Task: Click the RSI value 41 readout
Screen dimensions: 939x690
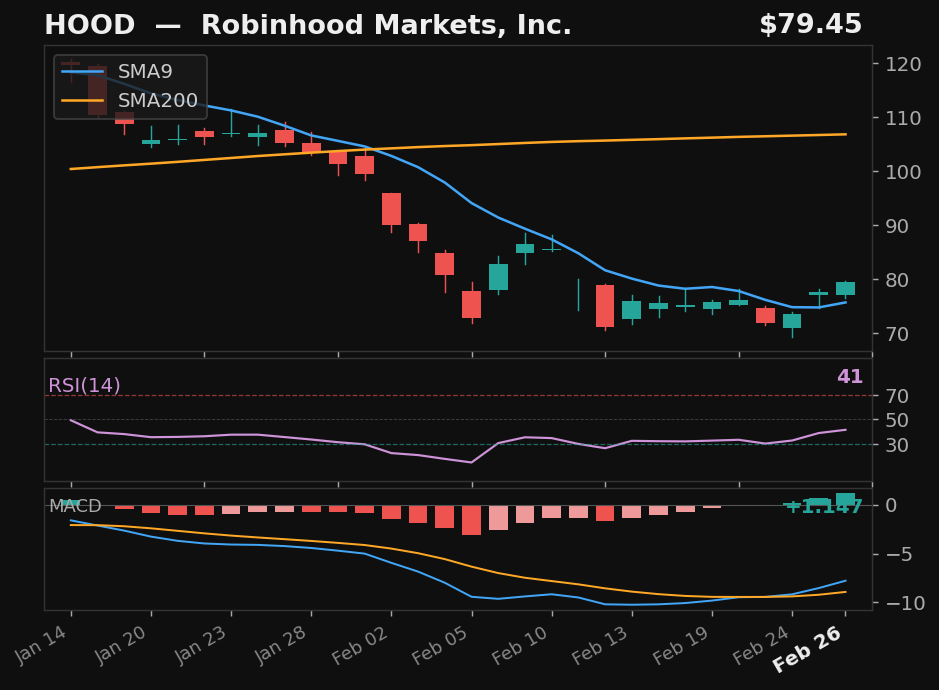Action: click(x=850, y=376)
